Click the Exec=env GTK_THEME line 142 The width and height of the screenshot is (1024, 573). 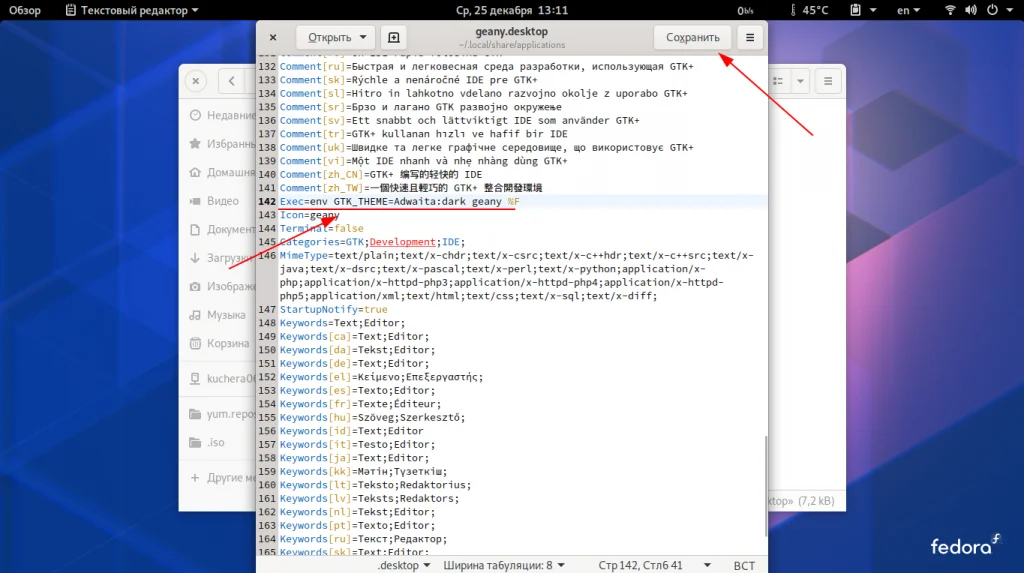pos(399,201)
